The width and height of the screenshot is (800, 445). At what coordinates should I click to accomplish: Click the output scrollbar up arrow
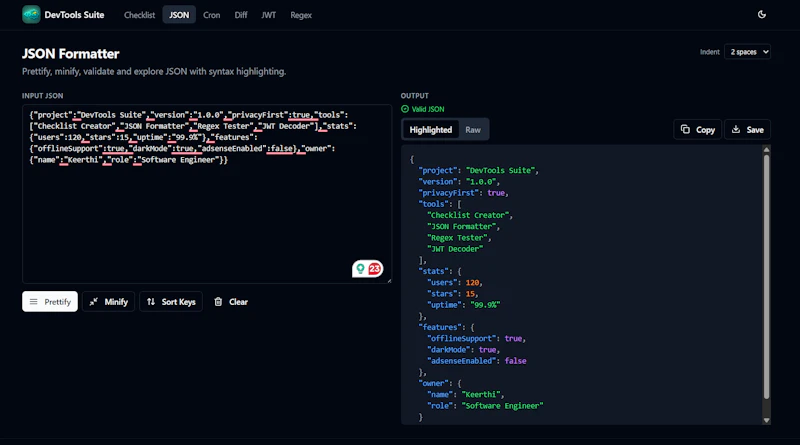pyautogui.click(x=766, y=150)
